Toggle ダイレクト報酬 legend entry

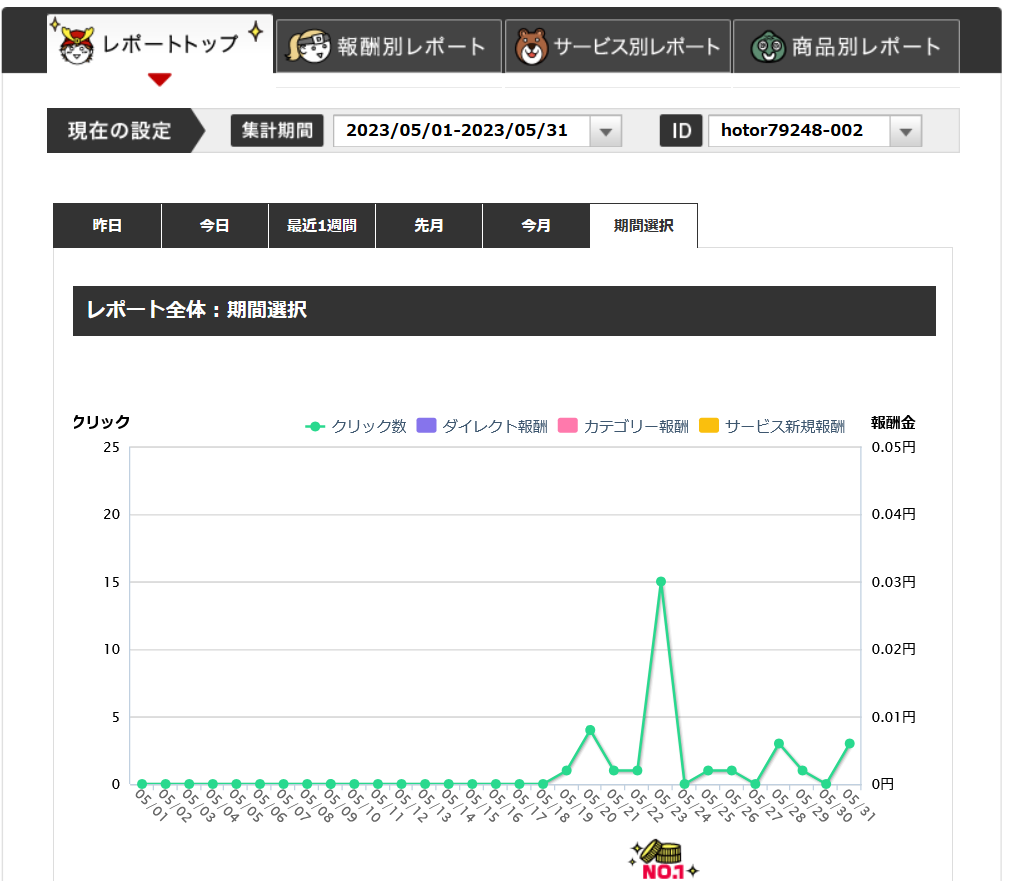tap(482, 426)
